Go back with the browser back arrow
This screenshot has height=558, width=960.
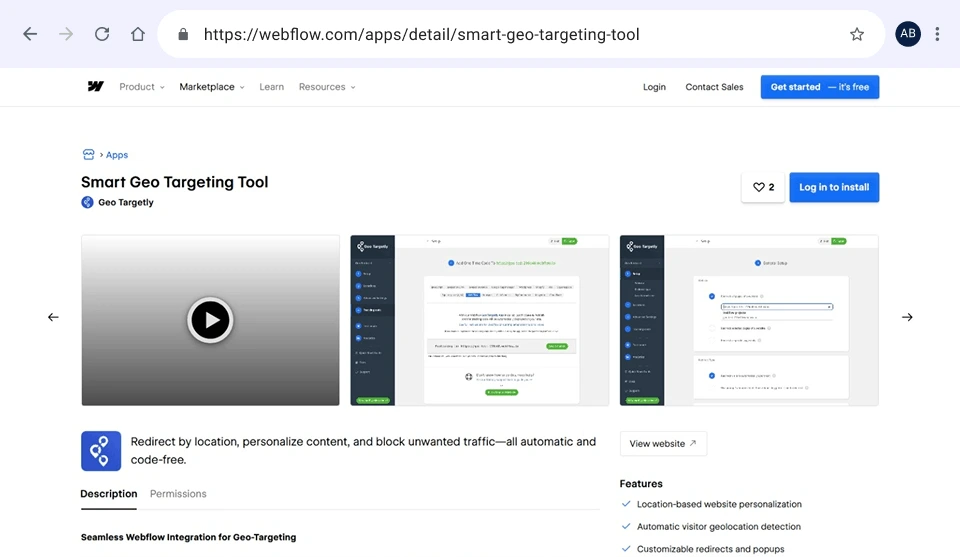(x=30, y=34)
